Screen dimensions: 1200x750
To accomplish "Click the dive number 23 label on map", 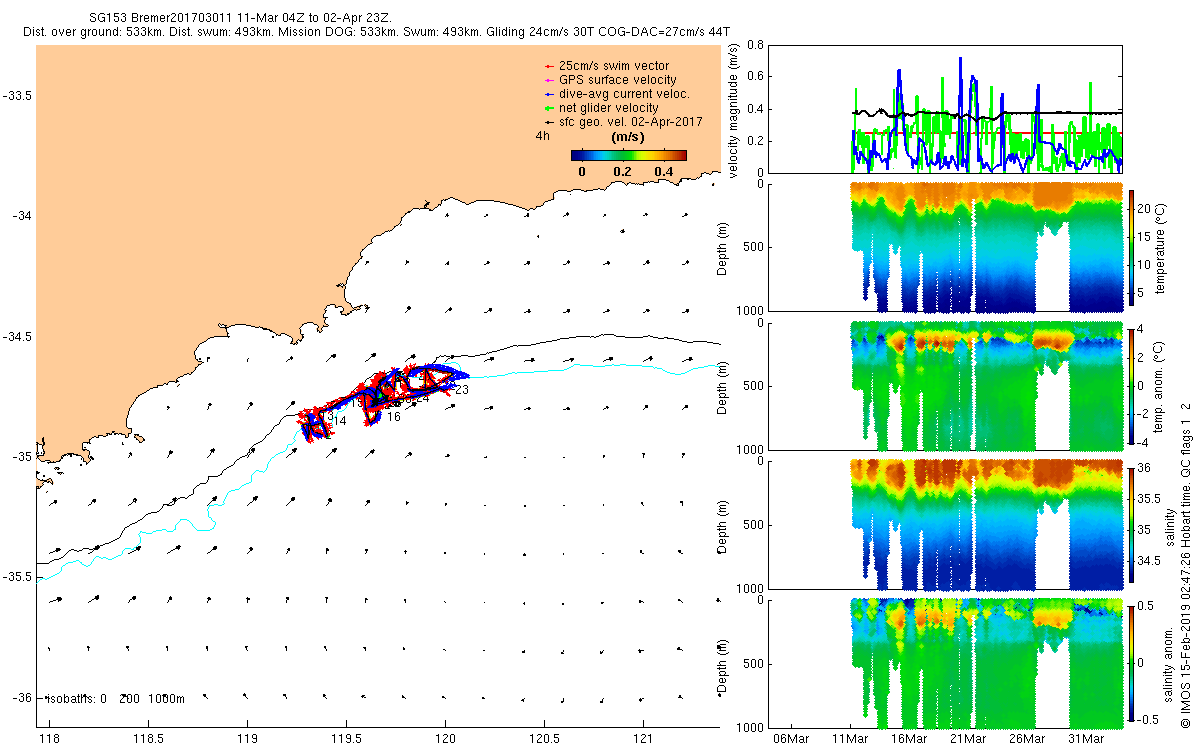I will (x=462, y=390).
